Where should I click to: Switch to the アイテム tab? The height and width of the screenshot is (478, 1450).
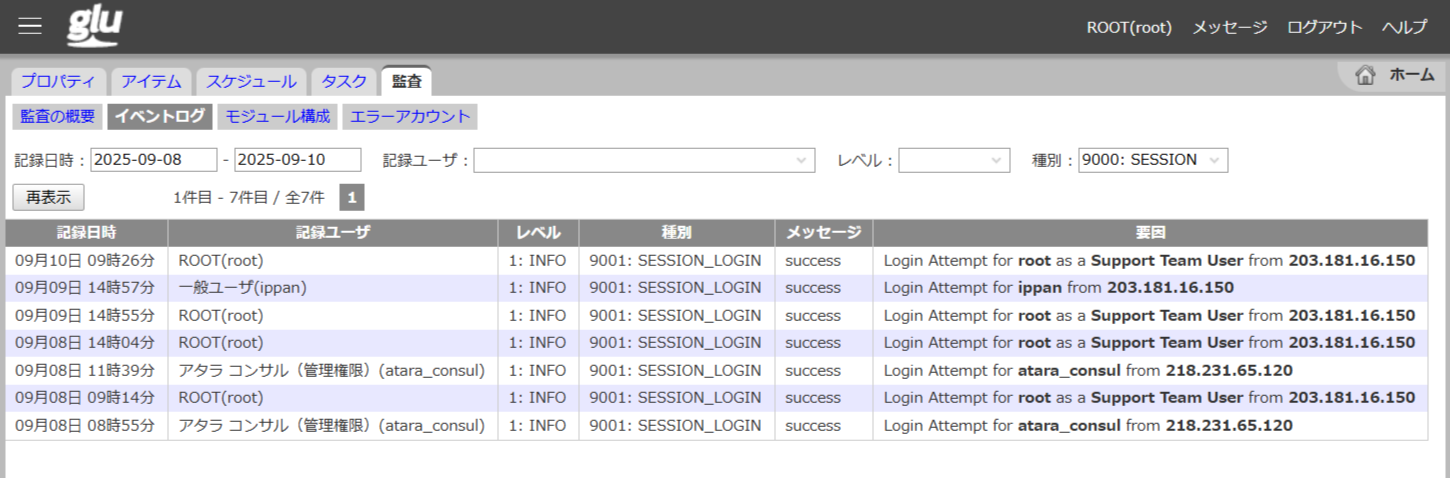pyautogui.click(x=150, y=82)
